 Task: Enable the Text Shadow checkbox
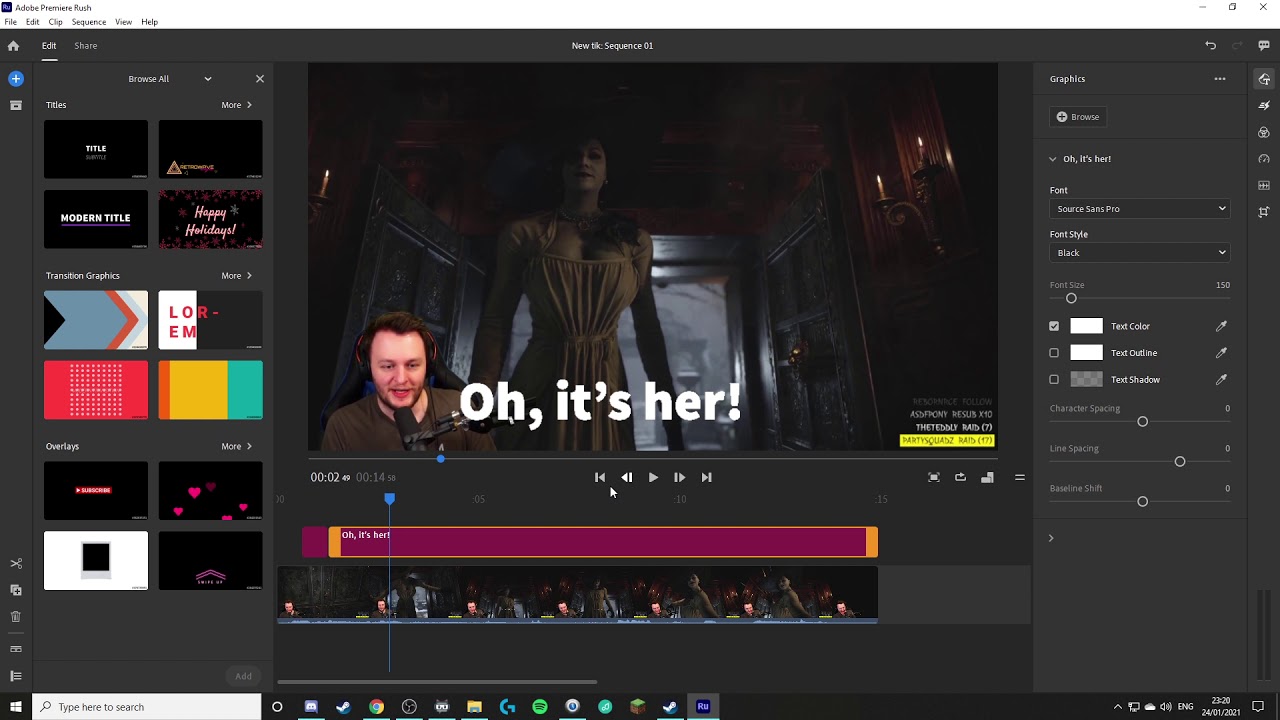[1054, 380]
